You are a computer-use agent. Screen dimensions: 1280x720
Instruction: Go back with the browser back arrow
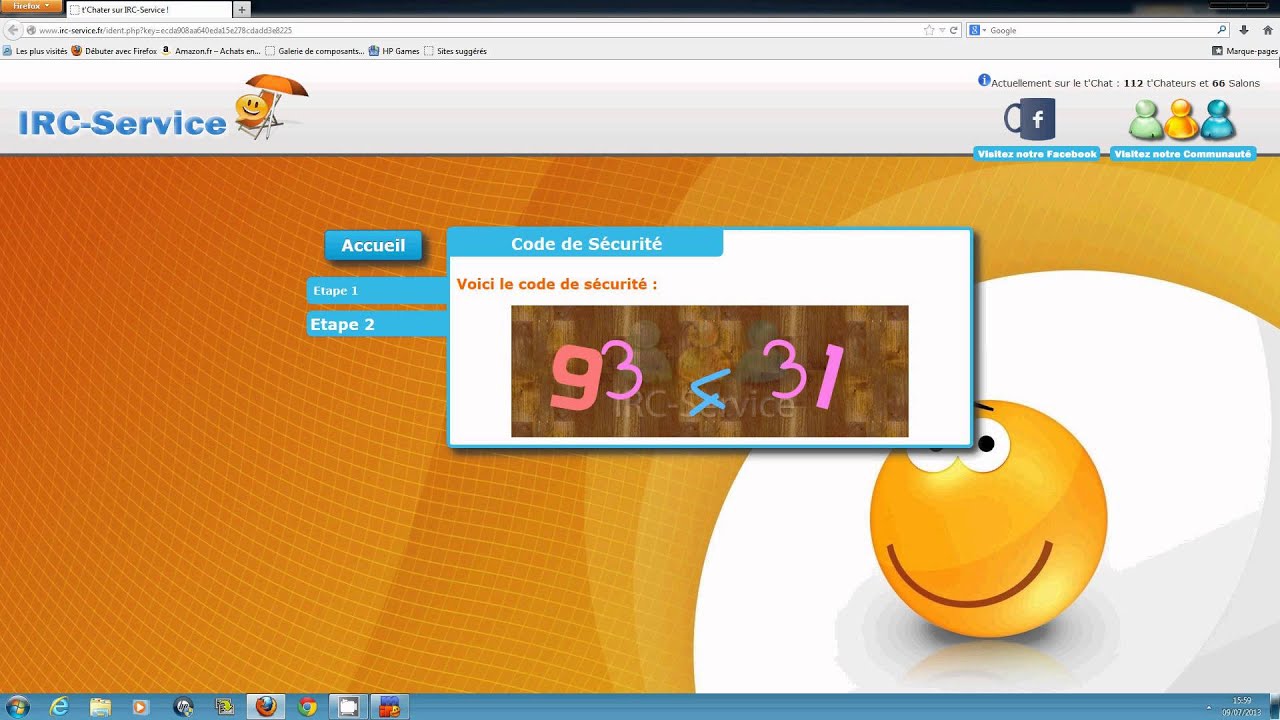pyautogui.click(x=14, y=30)
